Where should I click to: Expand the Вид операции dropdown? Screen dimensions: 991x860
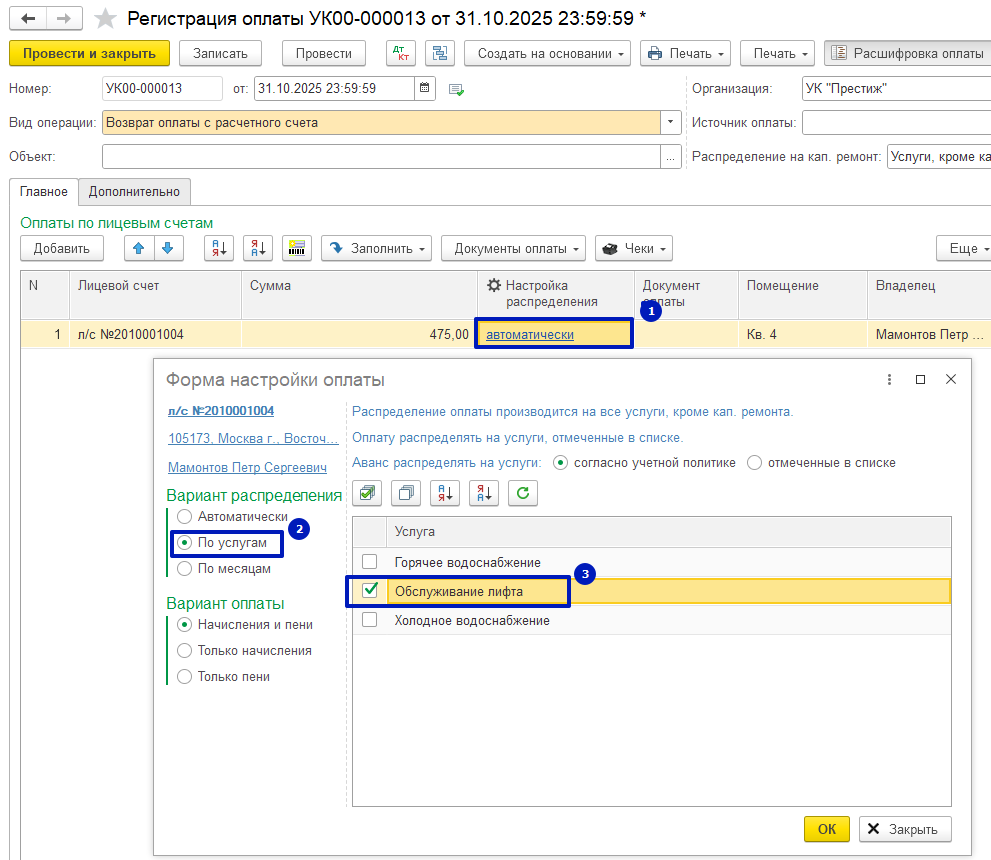point(669,123)
